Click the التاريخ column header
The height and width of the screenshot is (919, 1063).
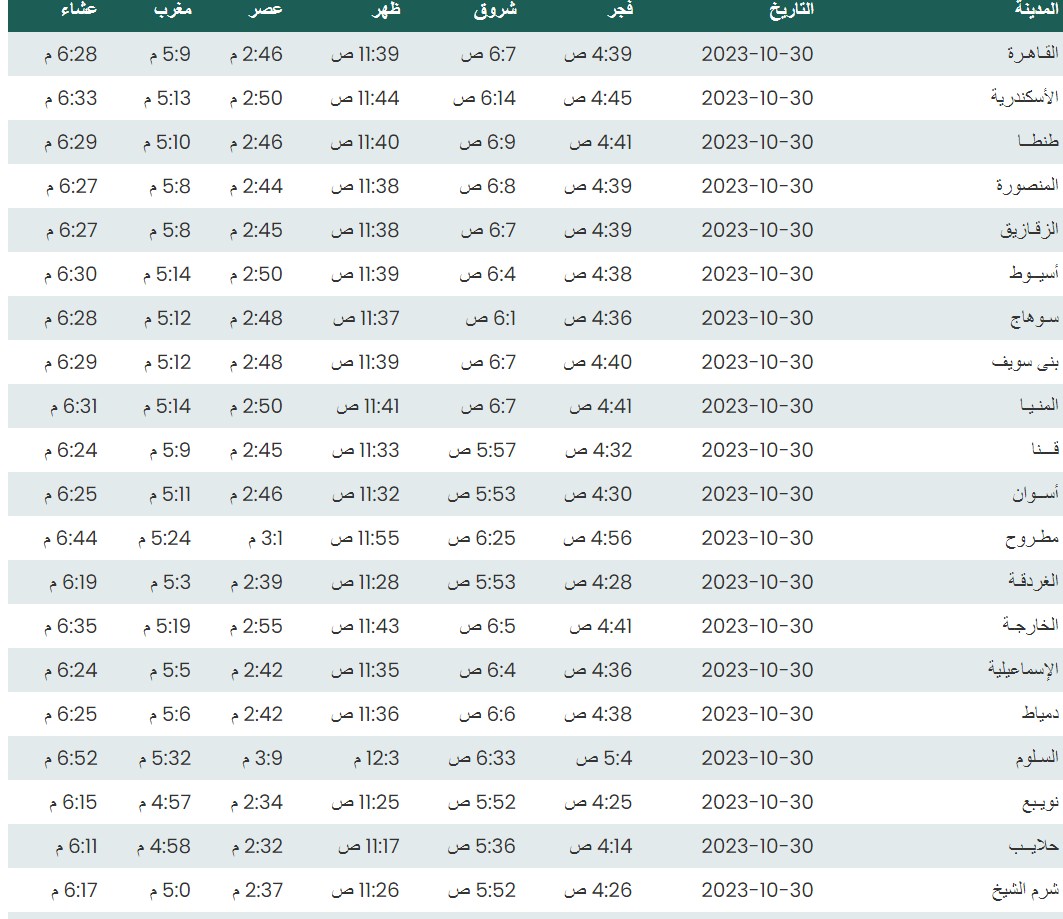[x=791, y=9]
